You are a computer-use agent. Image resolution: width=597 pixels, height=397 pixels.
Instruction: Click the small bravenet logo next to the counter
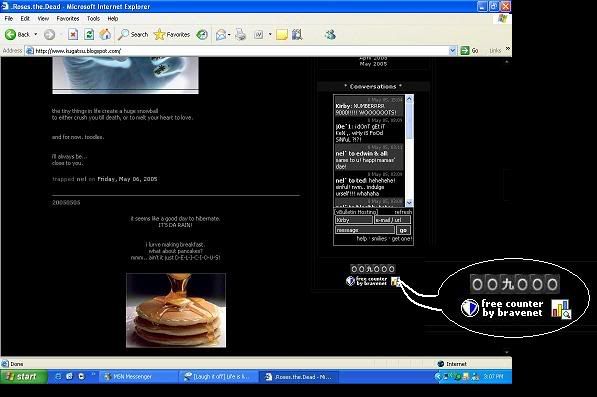point(351,281)
